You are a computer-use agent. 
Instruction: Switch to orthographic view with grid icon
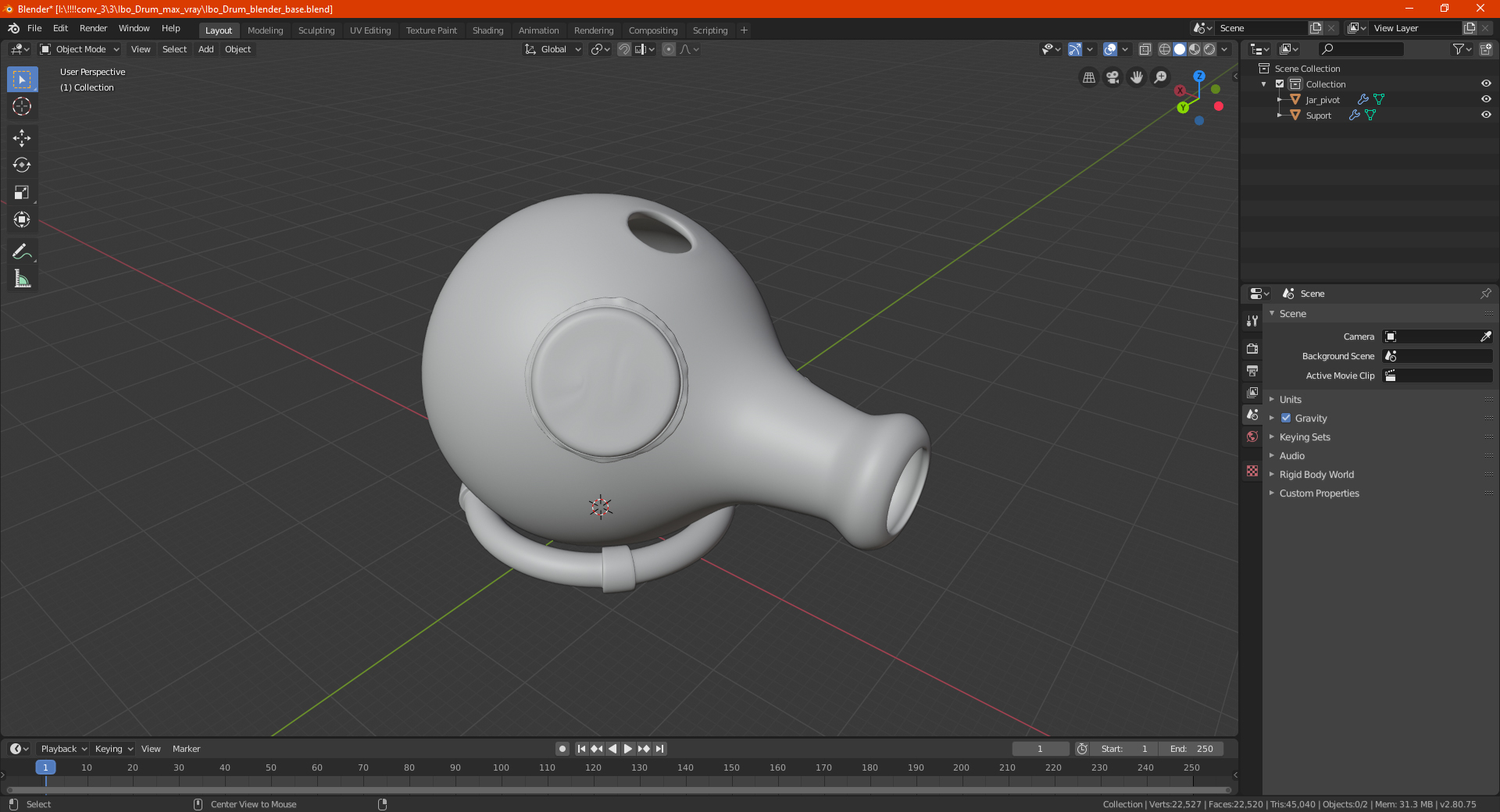[1088, 77]
